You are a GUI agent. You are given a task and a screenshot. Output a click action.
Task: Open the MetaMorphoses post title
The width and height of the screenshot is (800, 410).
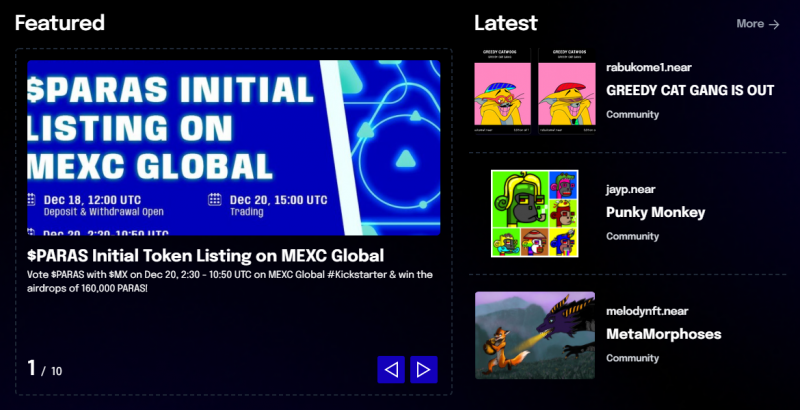click(664, 335)
